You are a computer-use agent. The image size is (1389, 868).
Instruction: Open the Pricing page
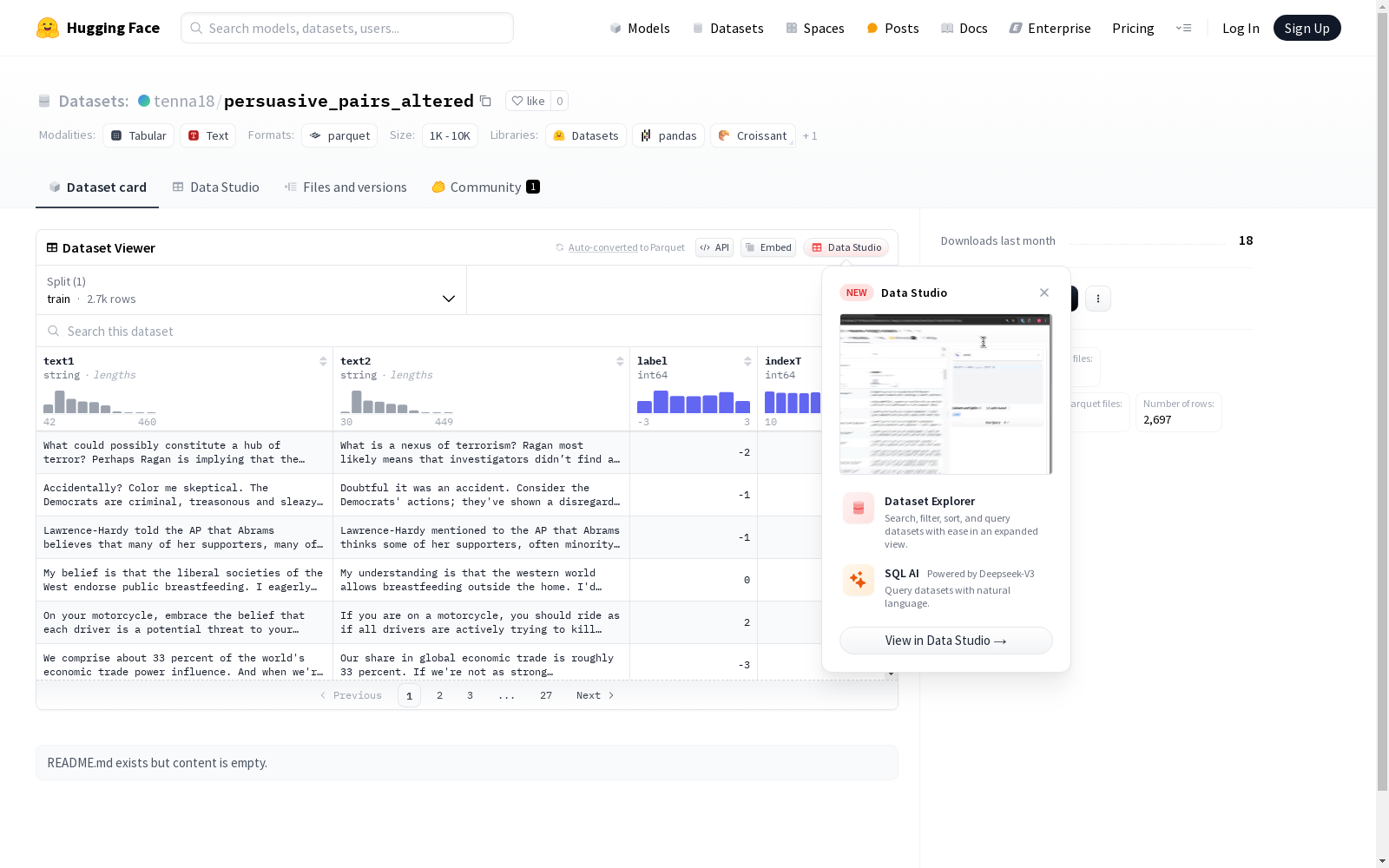click(x=1133, y=28)
